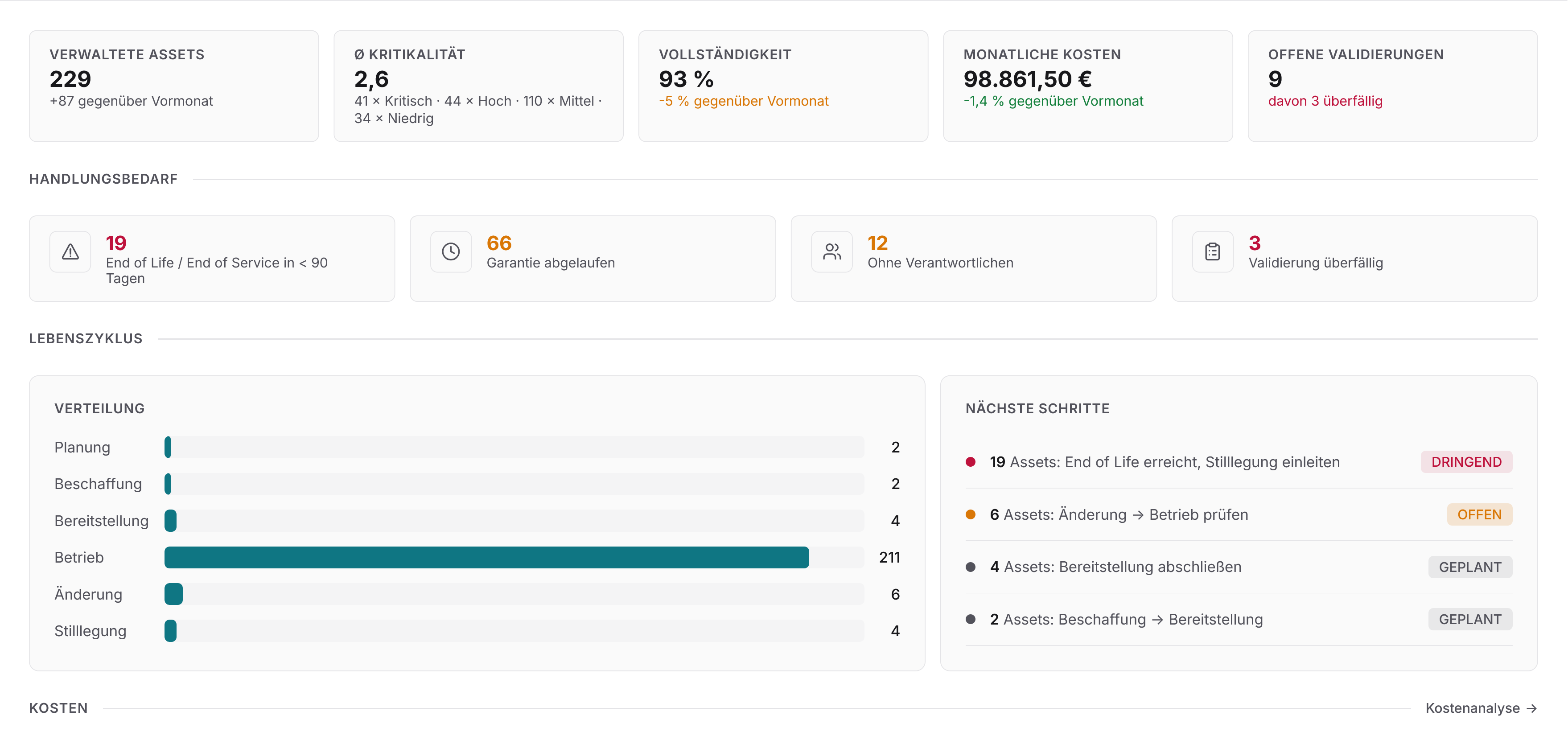Click the HANDLUNGSBEDARF section heading
Image resolution: width=1568 pixels, height=736 pixels.
click(x=103, y=179)
